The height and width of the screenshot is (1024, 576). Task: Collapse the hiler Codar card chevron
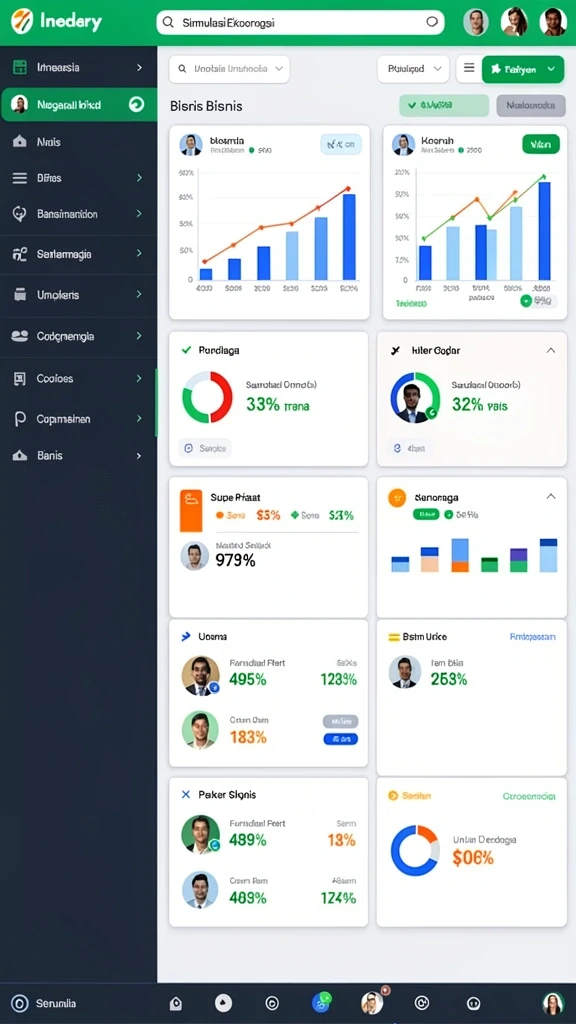coord(551,351)
